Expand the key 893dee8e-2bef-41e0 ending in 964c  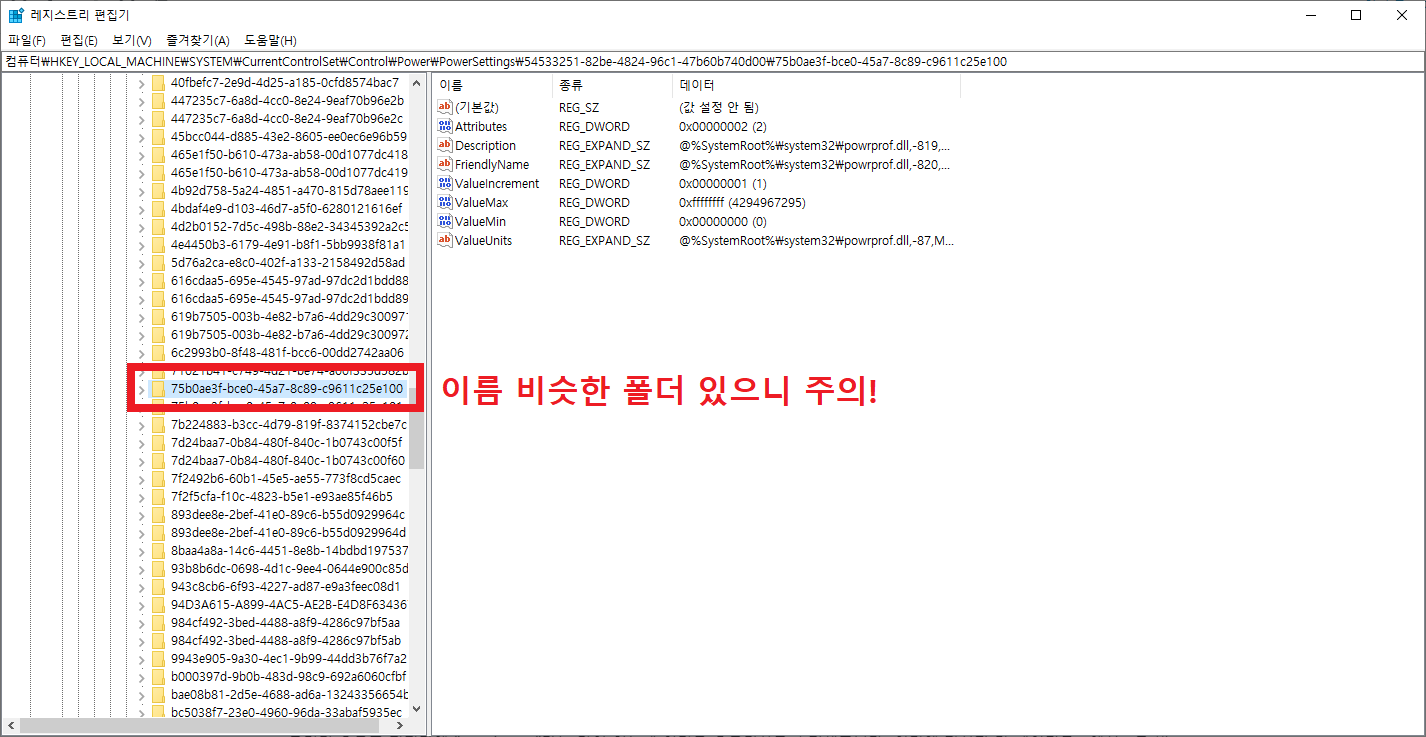141,514
